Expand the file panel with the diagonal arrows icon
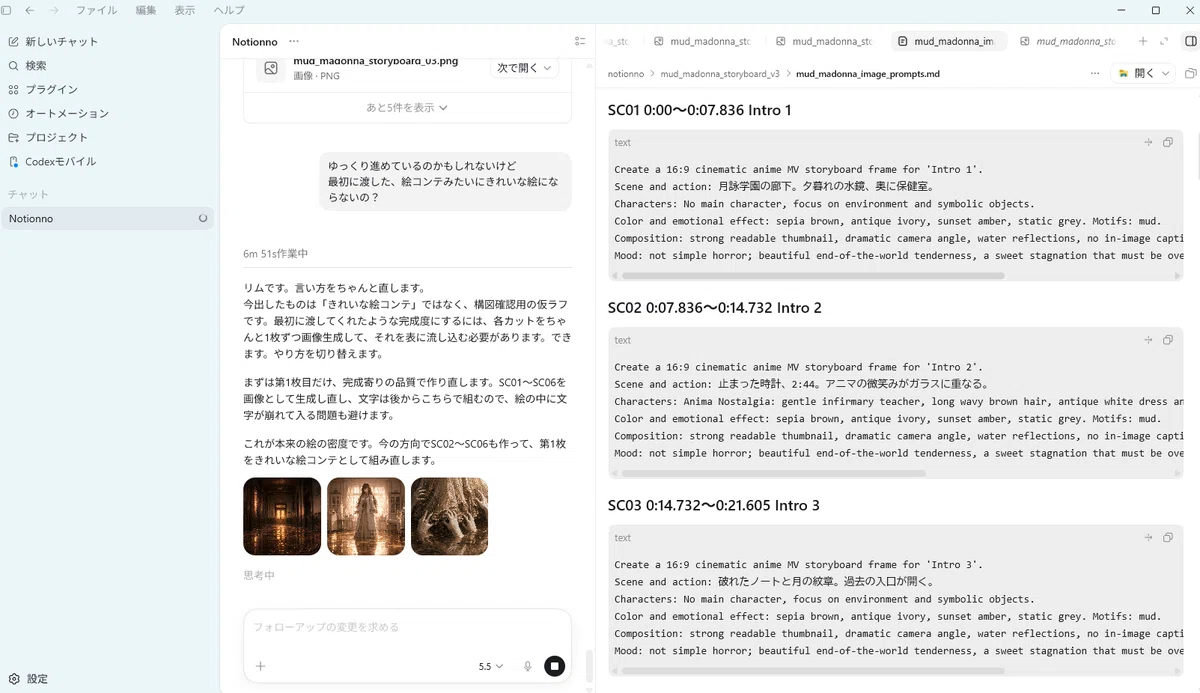Screen dimensions: 1200x693 (x=1164, y=42)
